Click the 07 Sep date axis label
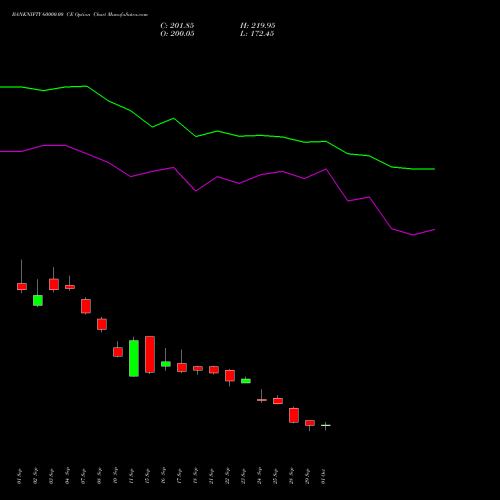This screenshot has width=500, height=500. 83,476
